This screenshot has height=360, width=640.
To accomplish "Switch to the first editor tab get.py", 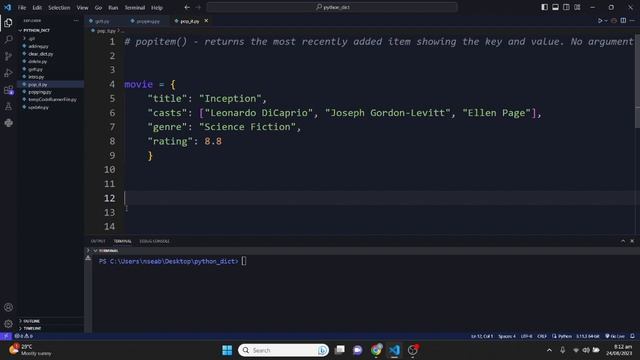I will [102, 21].
